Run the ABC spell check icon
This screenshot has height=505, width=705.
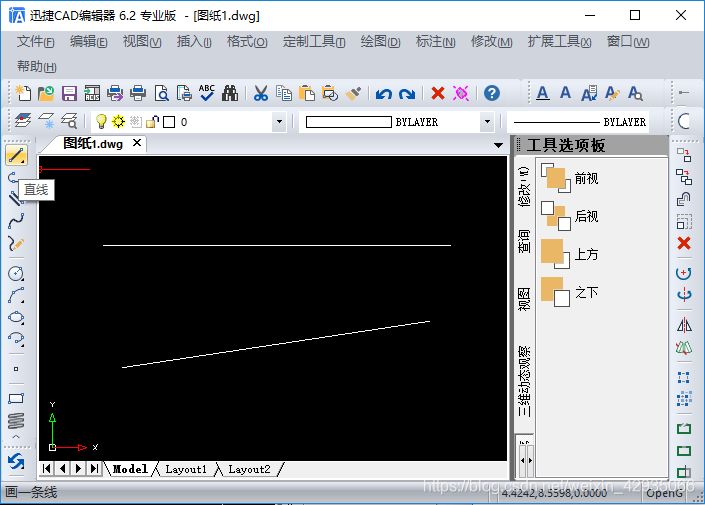point(207,93)
